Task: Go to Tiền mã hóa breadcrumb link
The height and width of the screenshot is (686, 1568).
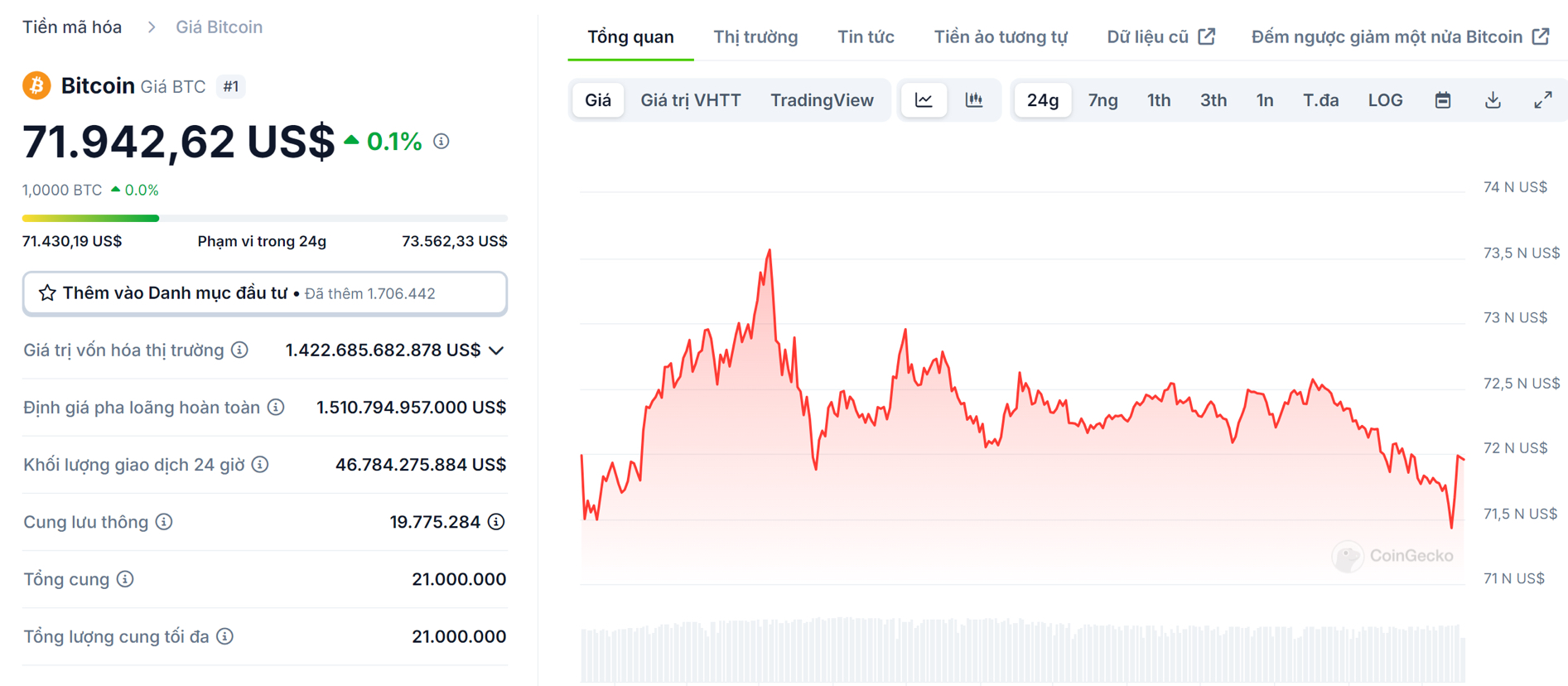Action: coord(72,27)
